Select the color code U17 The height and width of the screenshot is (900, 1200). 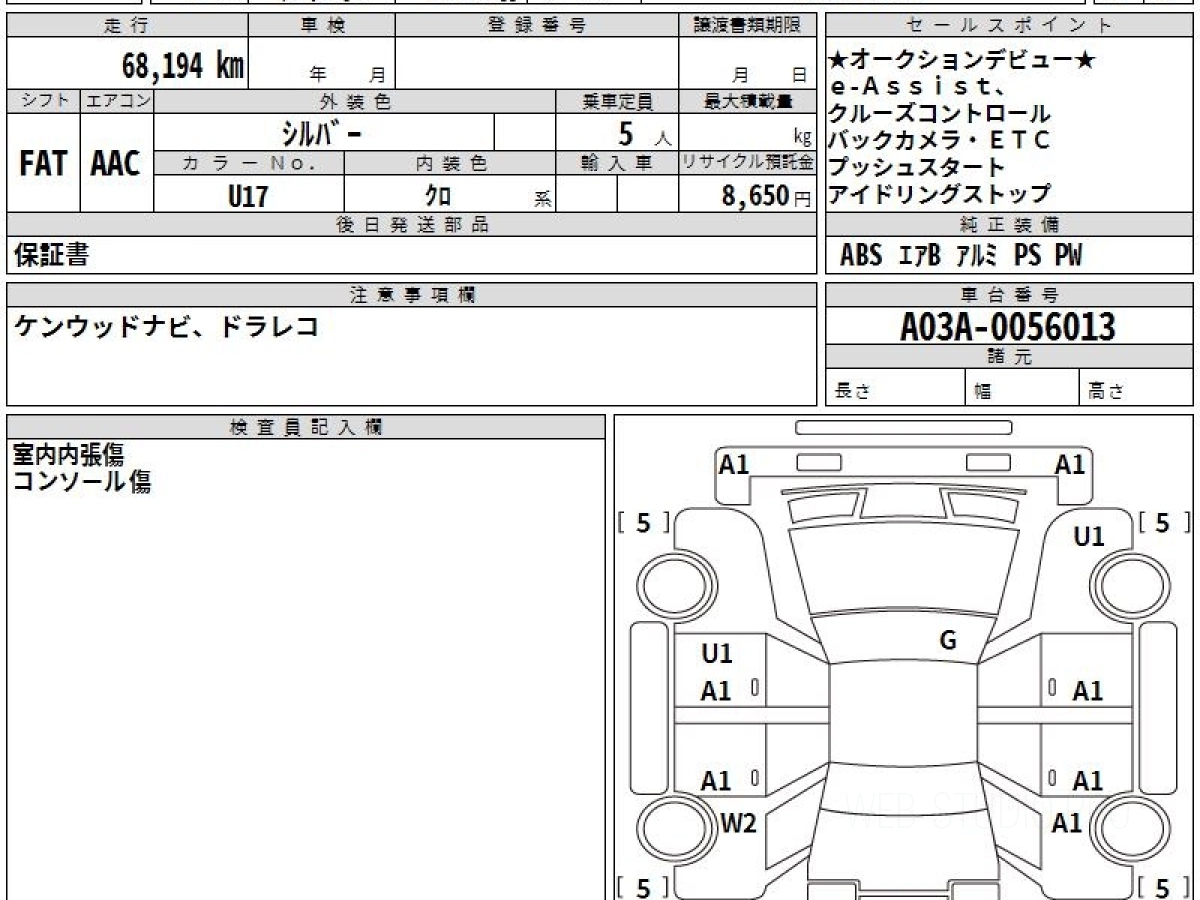click(248, 195)
